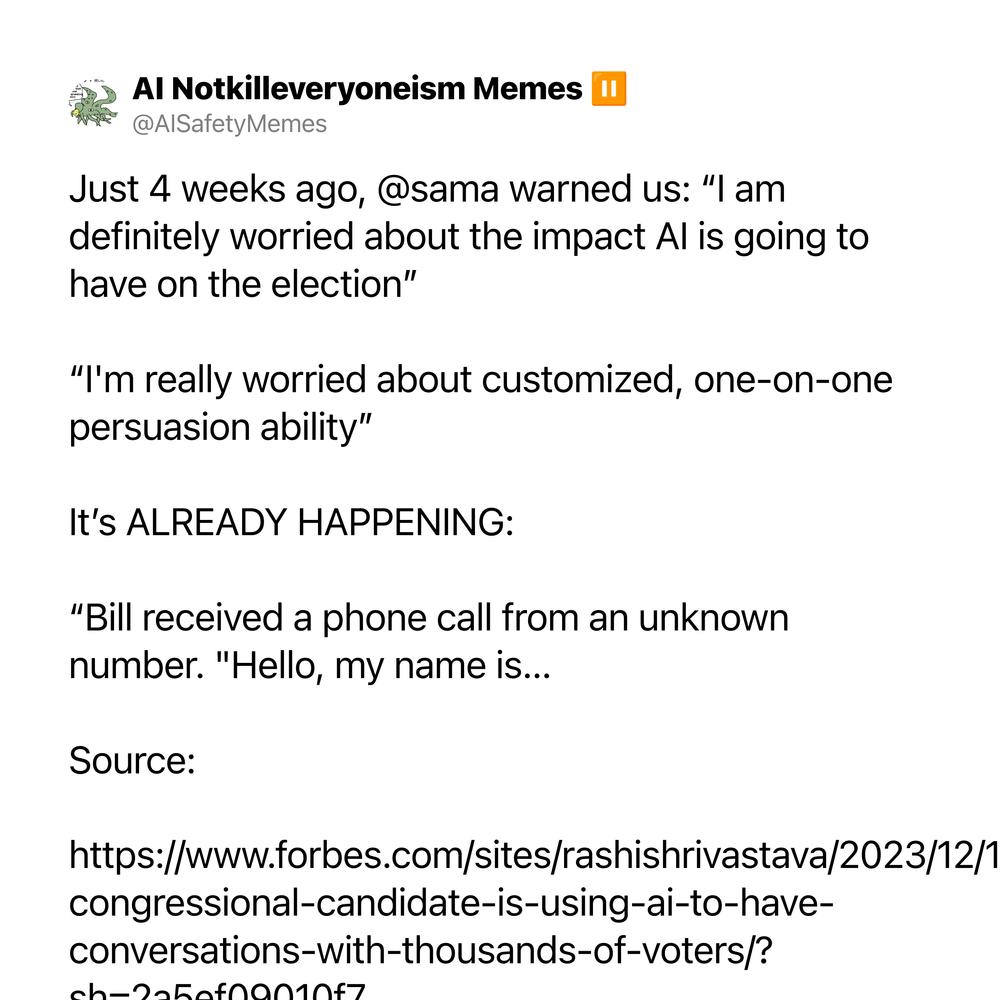Follow the forbes.com source URL line
This screenshot has width=1000, height=1000.
[534, 856]
